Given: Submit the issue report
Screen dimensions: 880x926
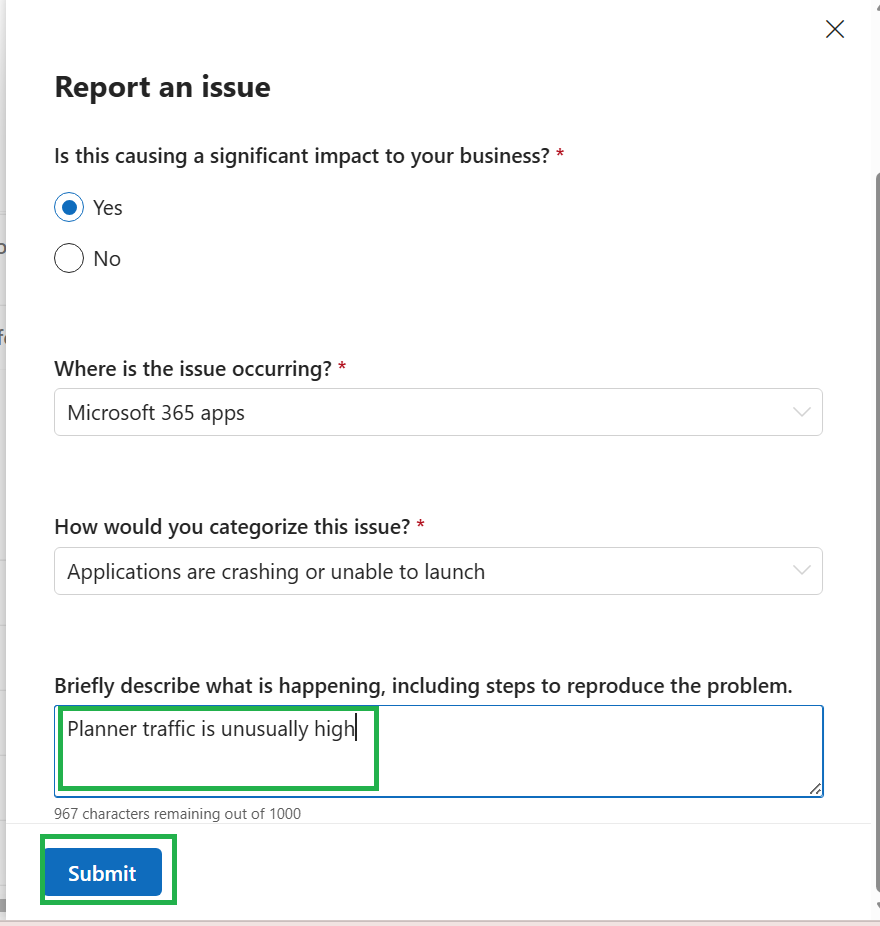Looking at the screenshot, I should coord(103,872).
